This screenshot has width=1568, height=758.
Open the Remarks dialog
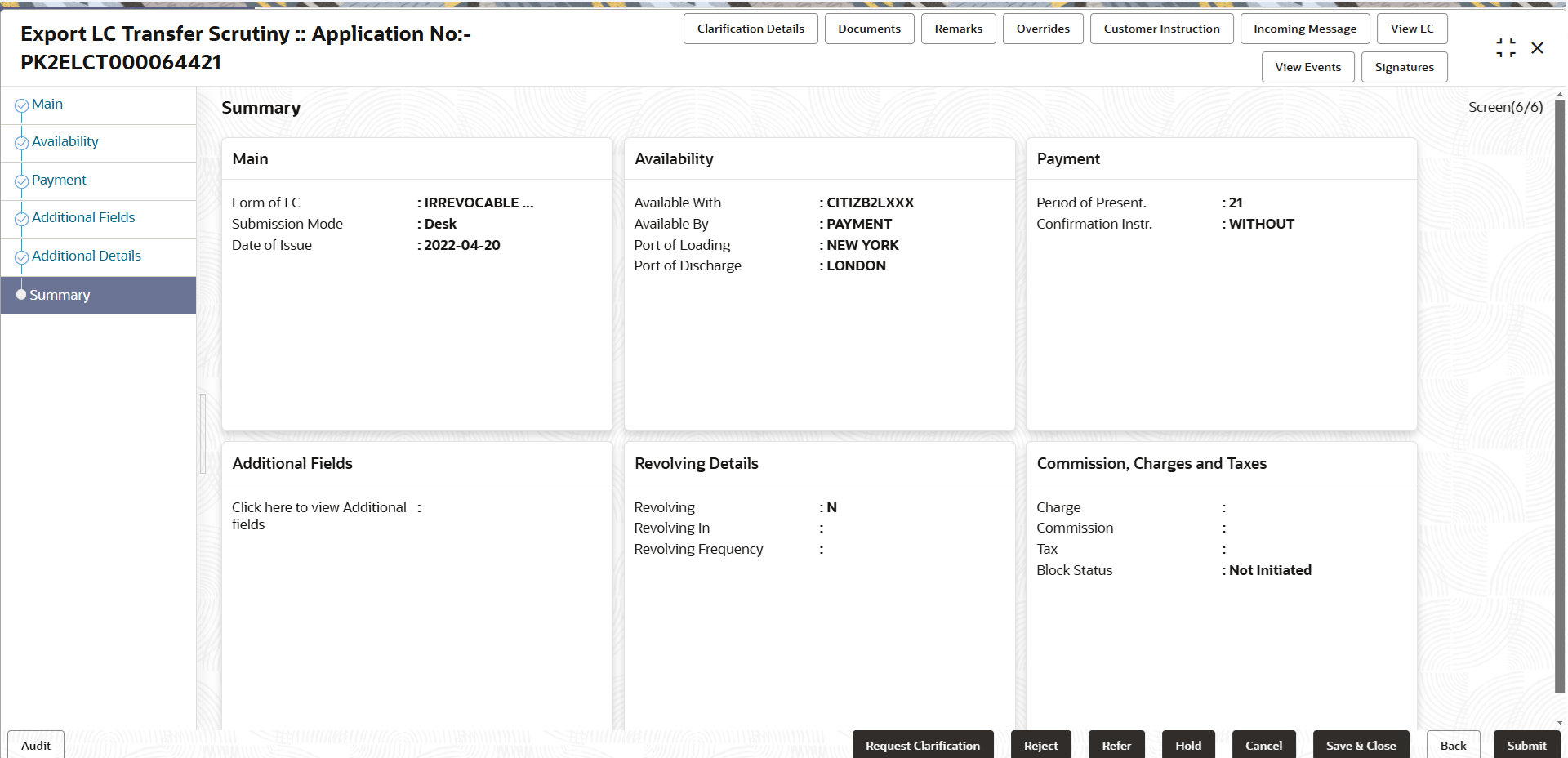(959, 29)
